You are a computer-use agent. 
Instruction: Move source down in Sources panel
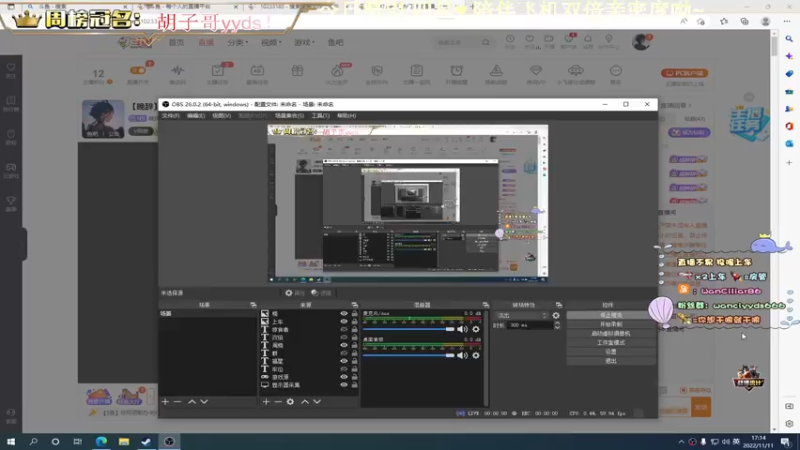click(x=317, y=402)
